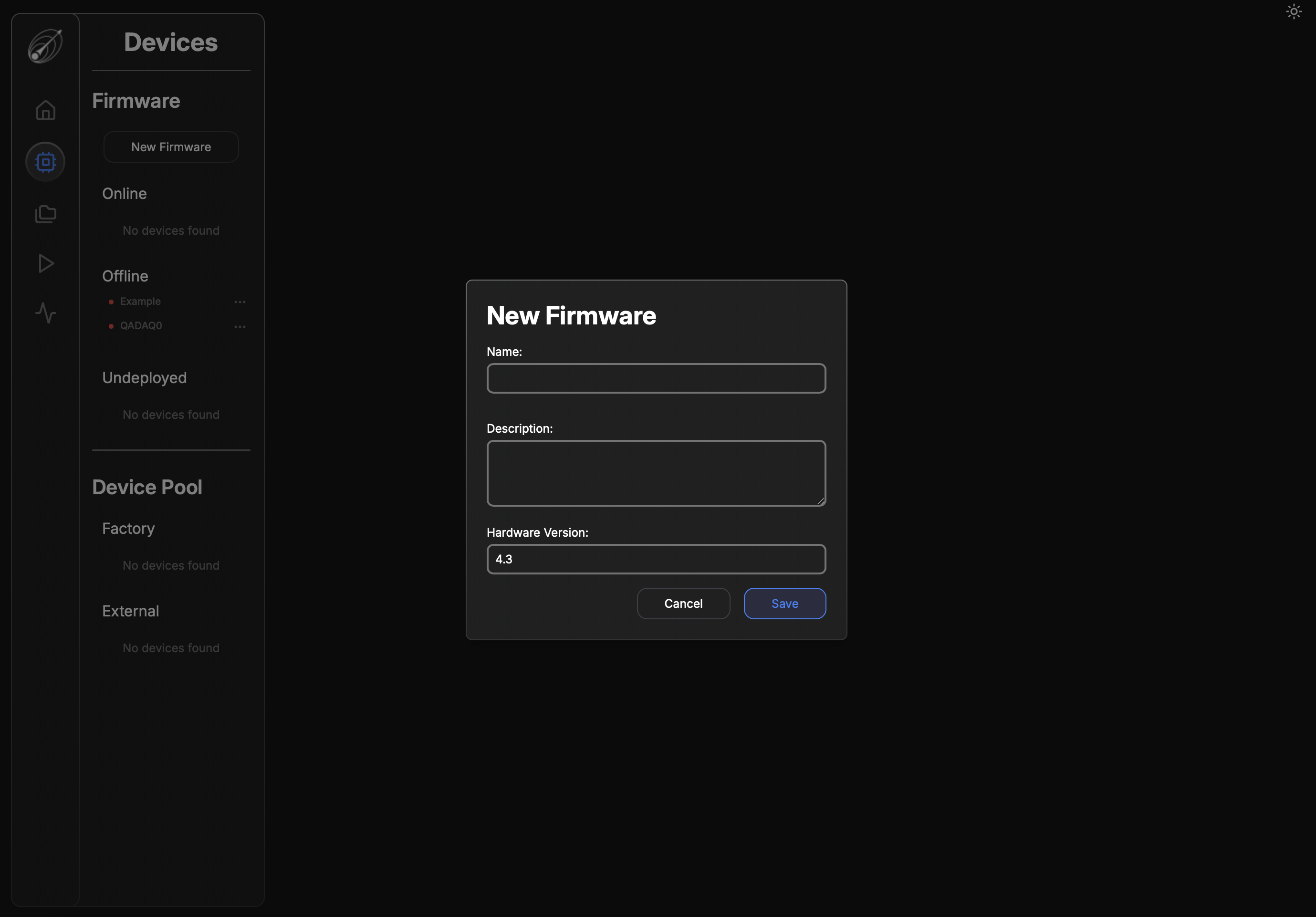Toggle the light theme sun icon
The width and height of the screenshot is (1316, 917).
[x=1293, y=11]
